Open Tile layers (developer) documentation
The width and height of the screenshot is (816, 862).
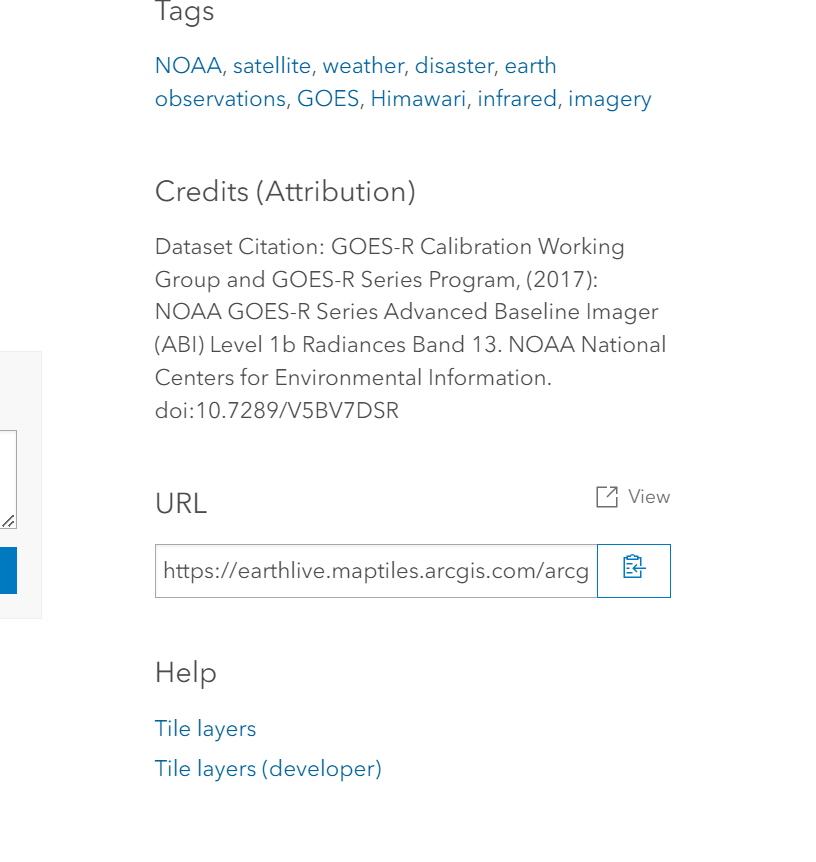tap(268, 768)
